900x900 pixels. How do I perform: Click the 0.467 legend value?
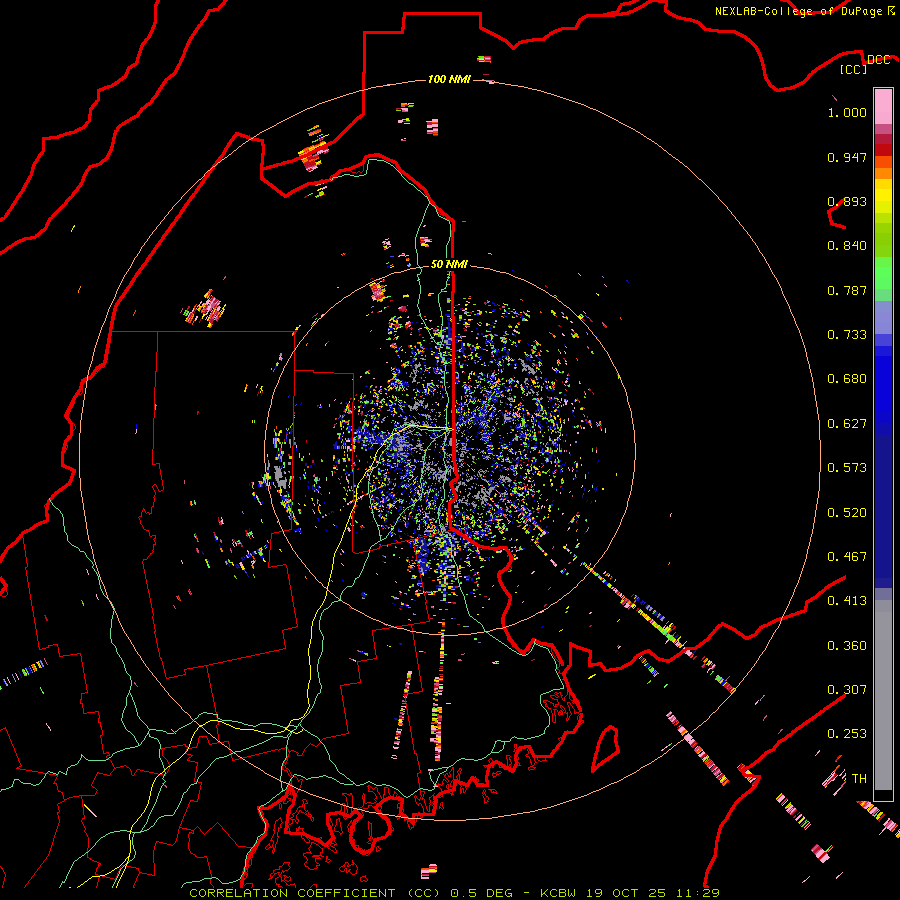click(x=847, y=557)
